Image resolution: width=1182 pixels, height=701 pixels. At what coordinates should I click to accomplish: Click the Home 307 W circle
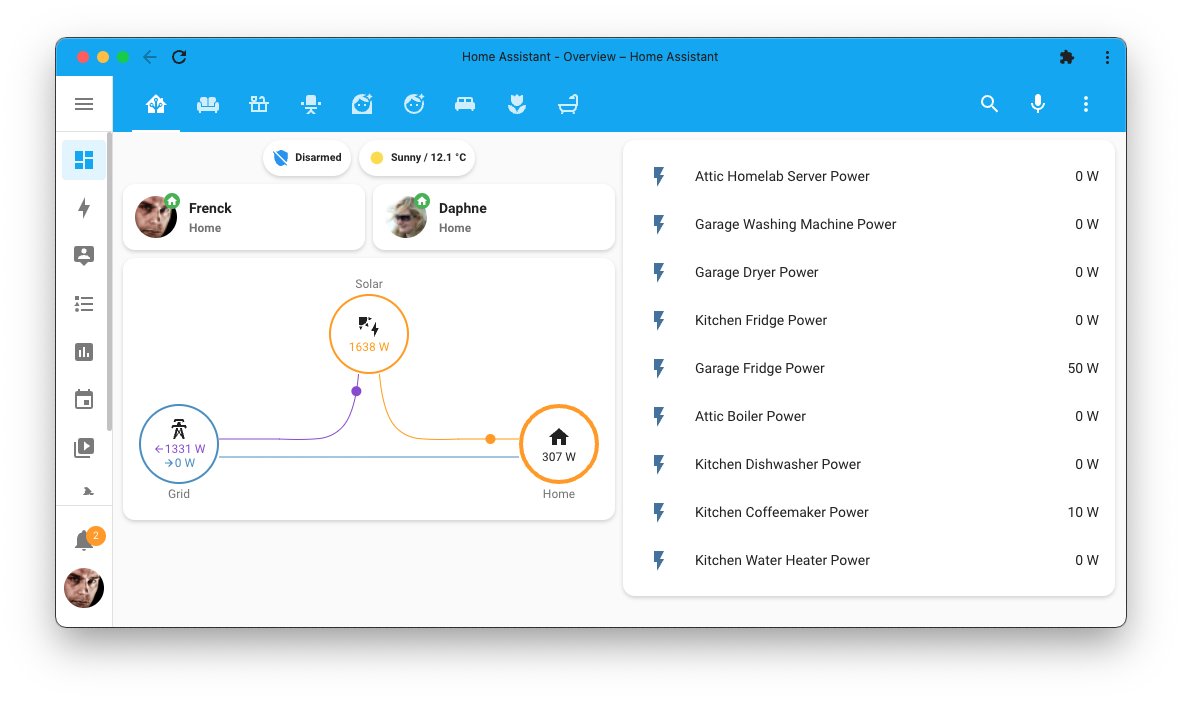click(559, 444)
